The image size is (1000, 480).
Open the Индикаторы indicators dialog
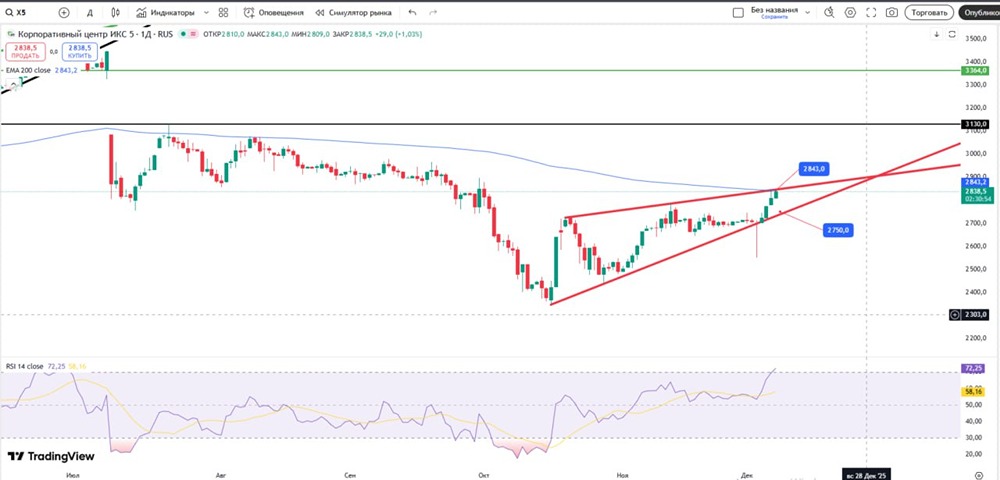click(x=165, y=12)
